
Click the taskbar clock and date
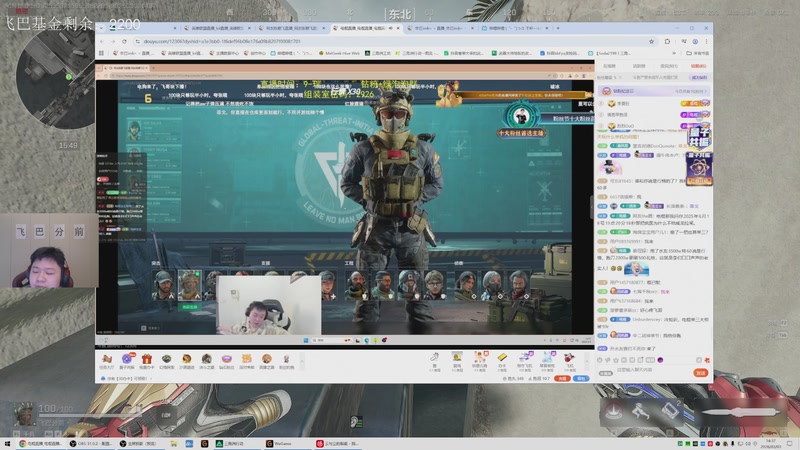(x=771, y=442)
